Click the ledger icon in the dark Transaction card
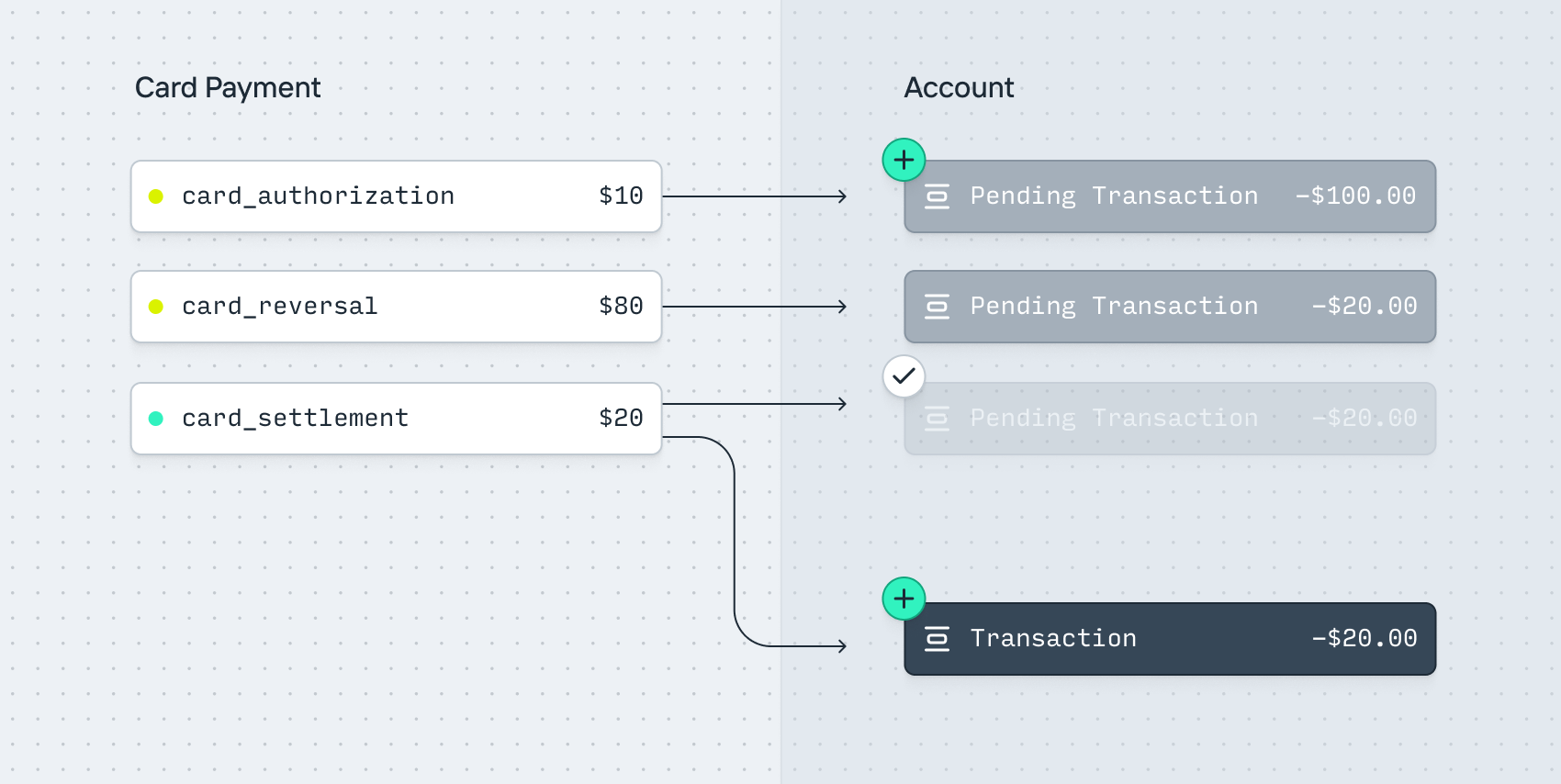The width and height of the screenshot is (1561, 784). (937, 639)
